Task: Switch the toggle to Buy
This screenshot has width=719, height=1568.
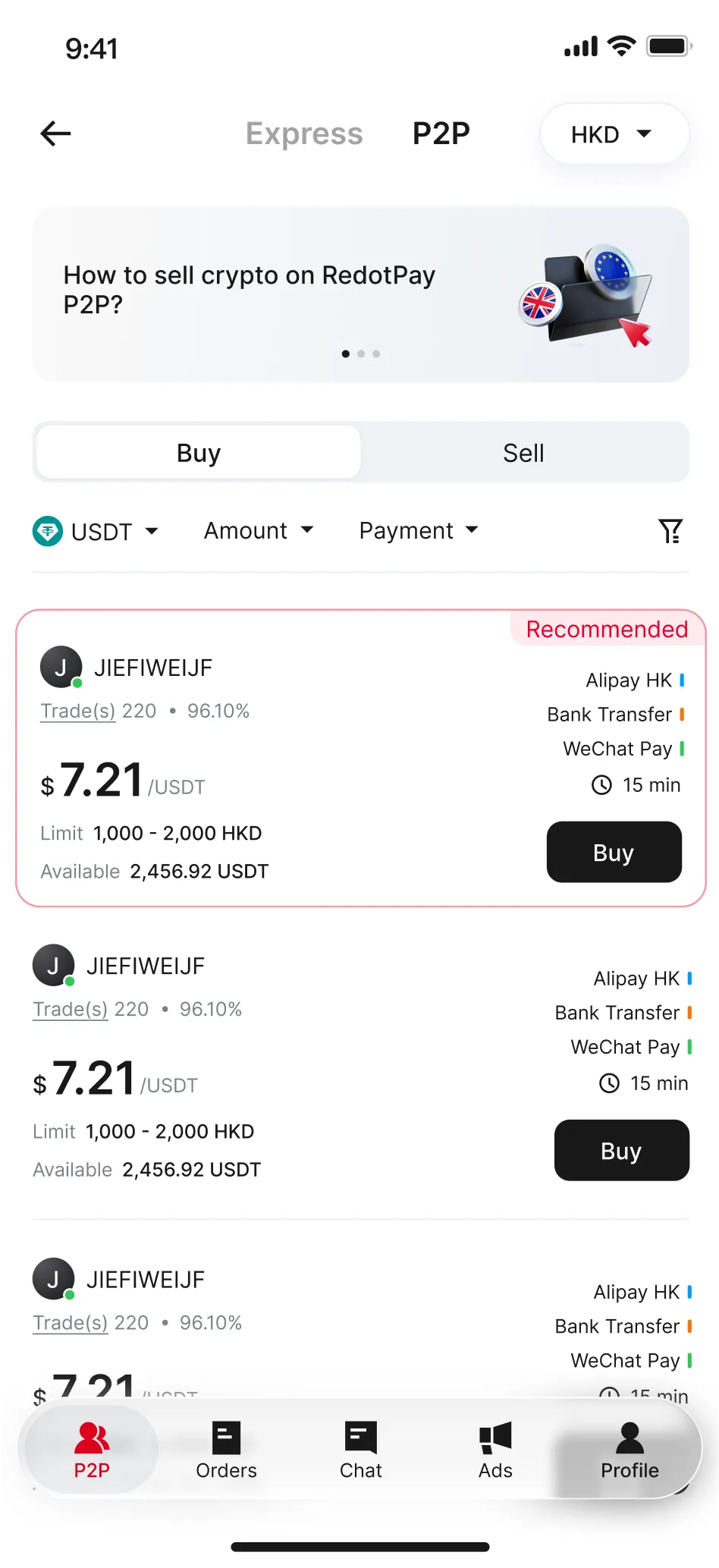Action: coord(199,453)
